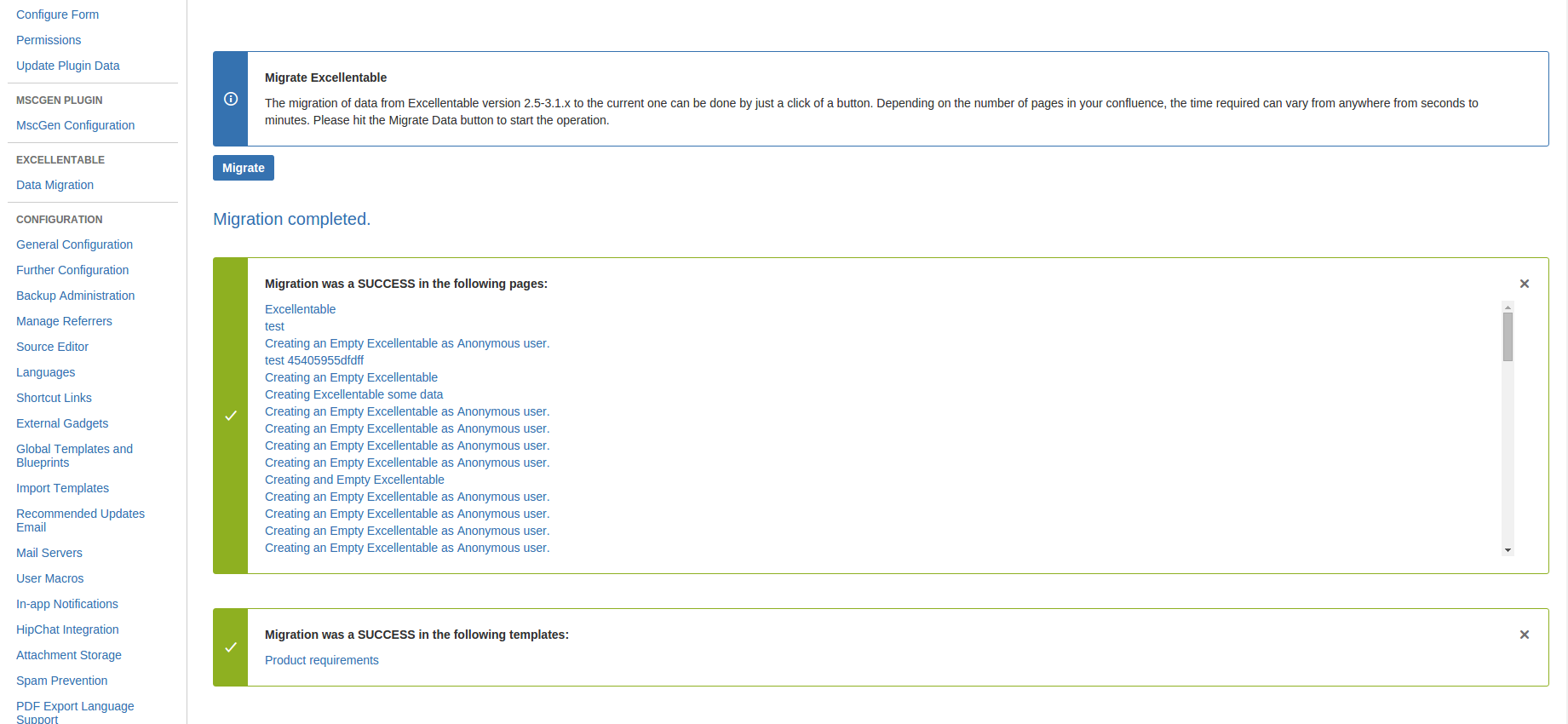Open 'Creating and Empty Excellentable' page
1568x724 pixels.
coord(354,480)
